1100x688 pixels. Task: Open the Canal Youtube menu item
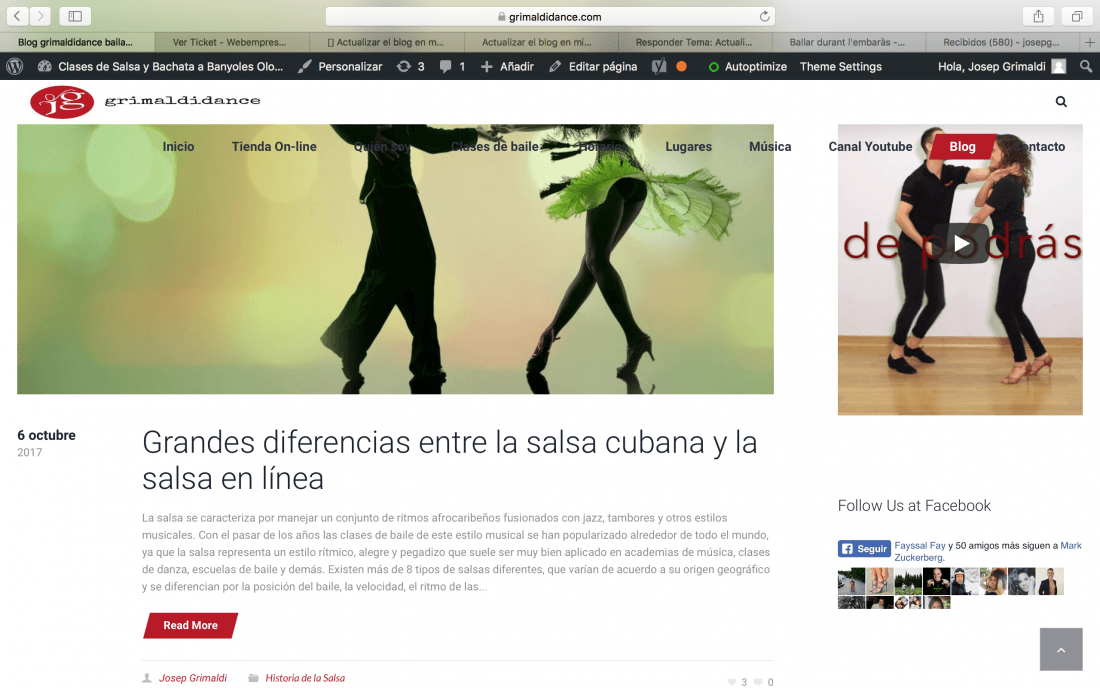coord(870,147)
